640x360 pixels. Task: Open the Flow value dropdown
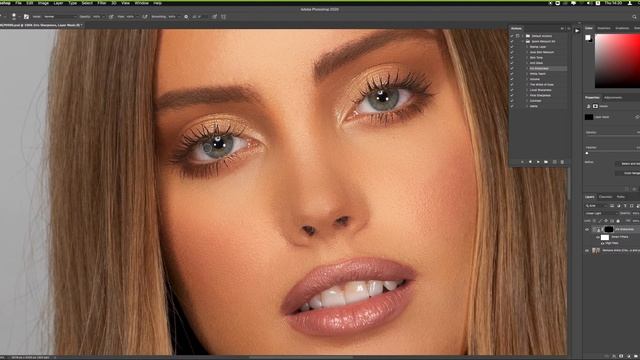(137, 17)
